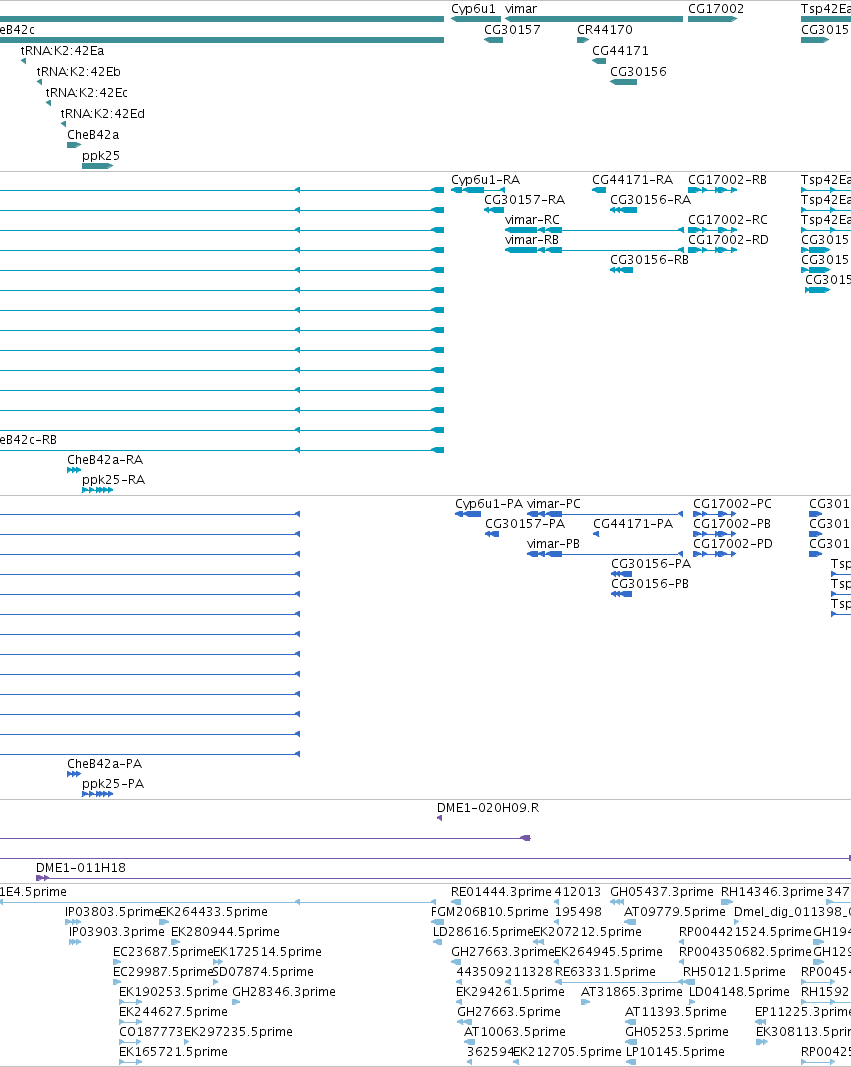Select the RH14346.3prime EST label
The width and height of the screenshot is (851, 1067).
click(x=772, y=892)
